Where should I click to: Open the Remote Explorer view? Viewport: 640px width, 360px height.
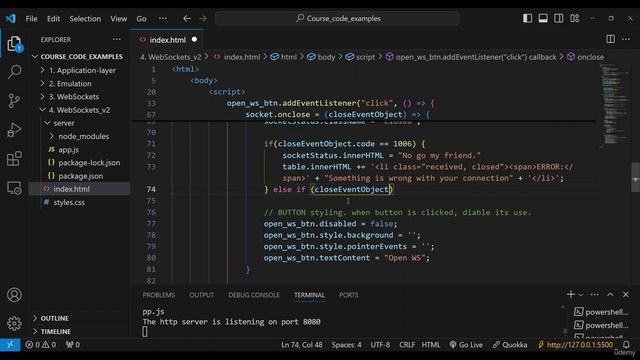[14, 188]
